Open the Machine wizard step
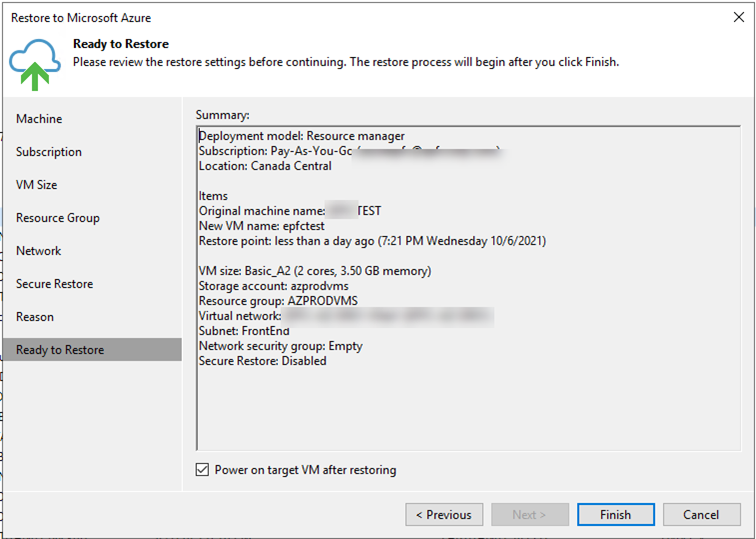 [x=39, y=119]
